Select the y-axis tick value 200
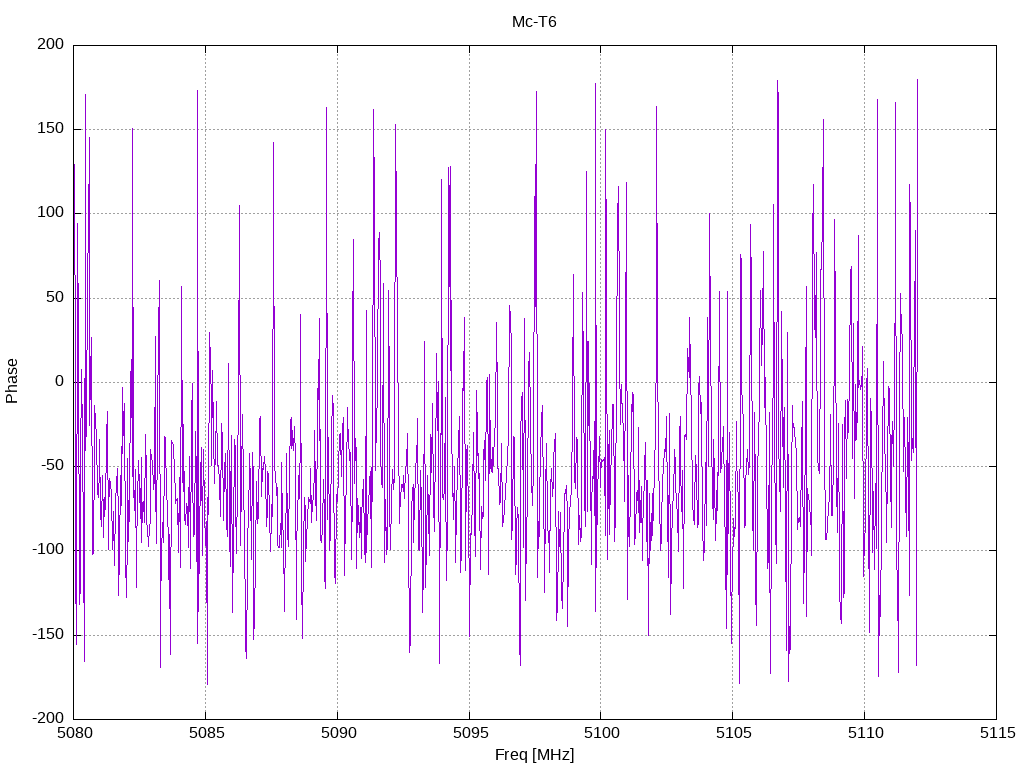Viewport: 1024px width, 768px height. (51, 44)
